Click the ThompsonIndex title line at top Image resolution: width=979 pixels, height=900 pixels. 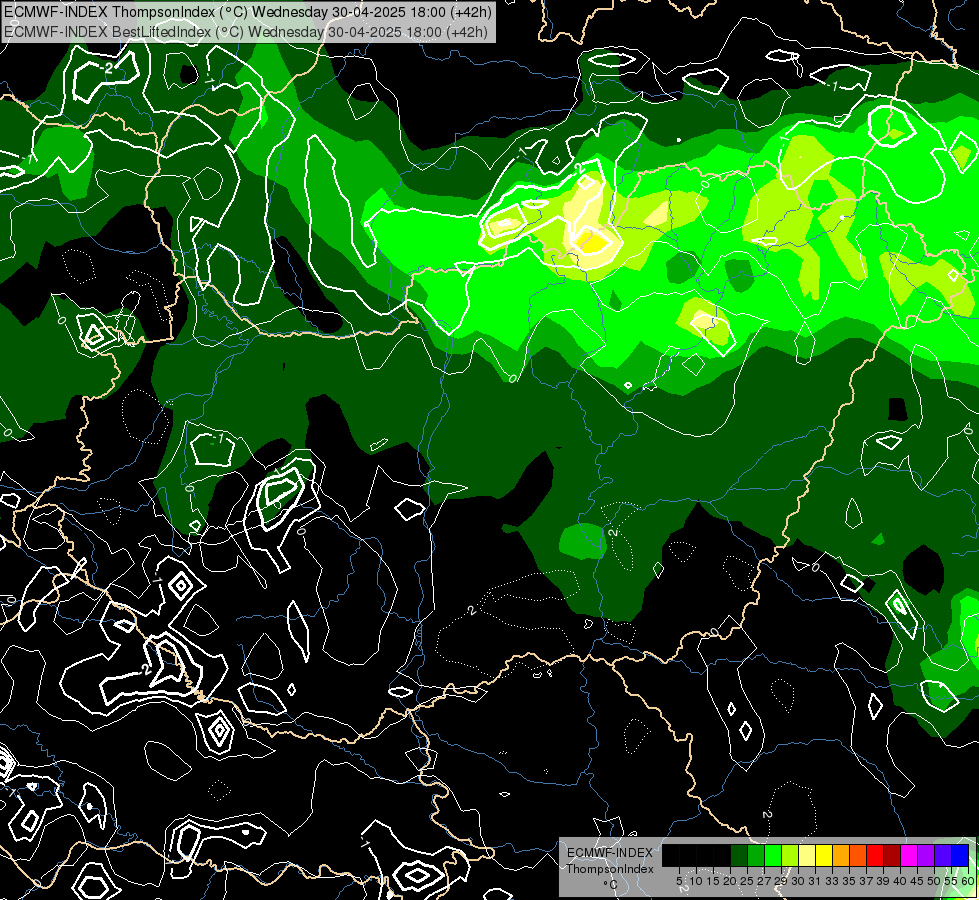coord(248,11)
